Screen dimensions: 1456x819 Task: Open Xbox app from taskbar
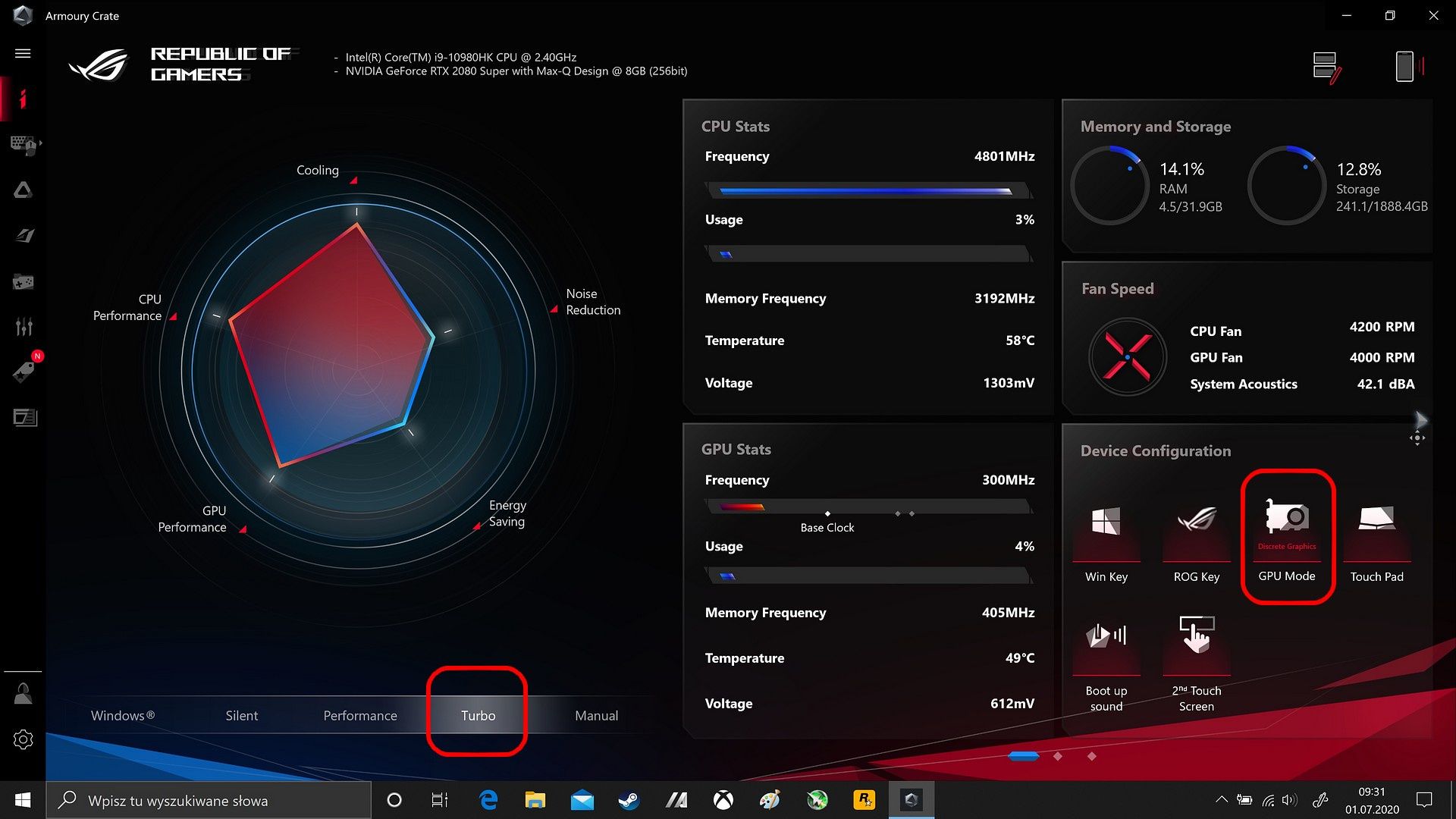tap(723, 800)
